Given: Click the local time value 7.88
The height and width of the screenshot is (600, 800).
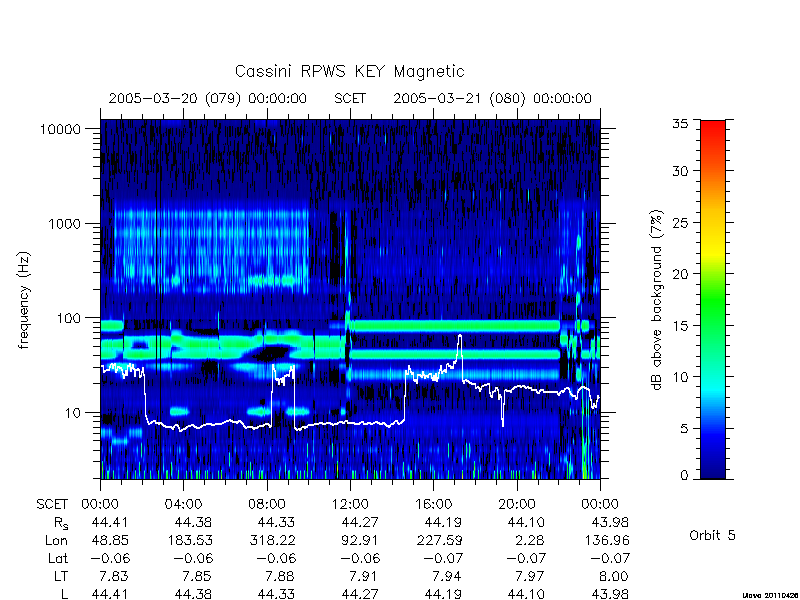Looking at the screenshot, I should click(x=280, y=577).
